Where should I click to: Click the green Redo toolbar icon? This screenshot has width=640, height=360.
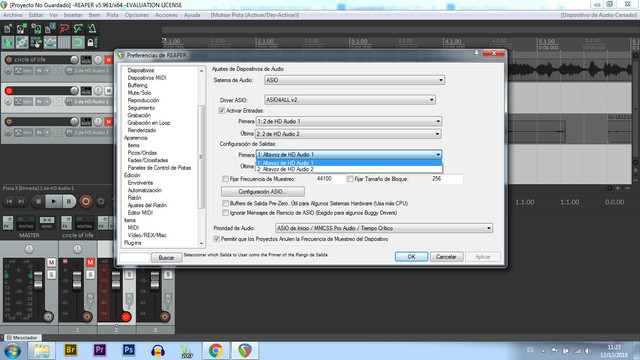[x=78, y=28]
